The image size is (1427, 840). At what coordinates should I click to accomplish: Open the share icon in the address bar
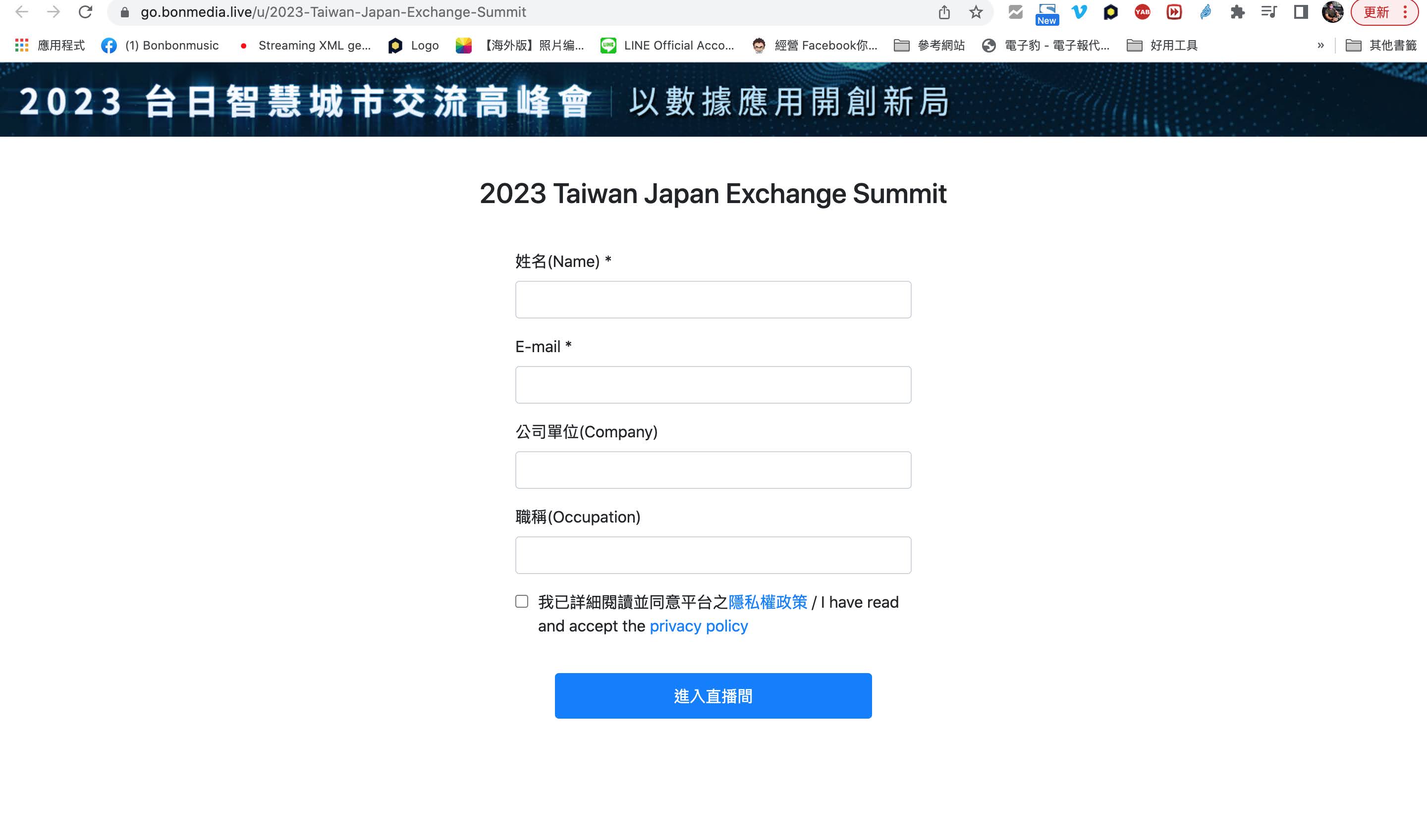[944, 12]
